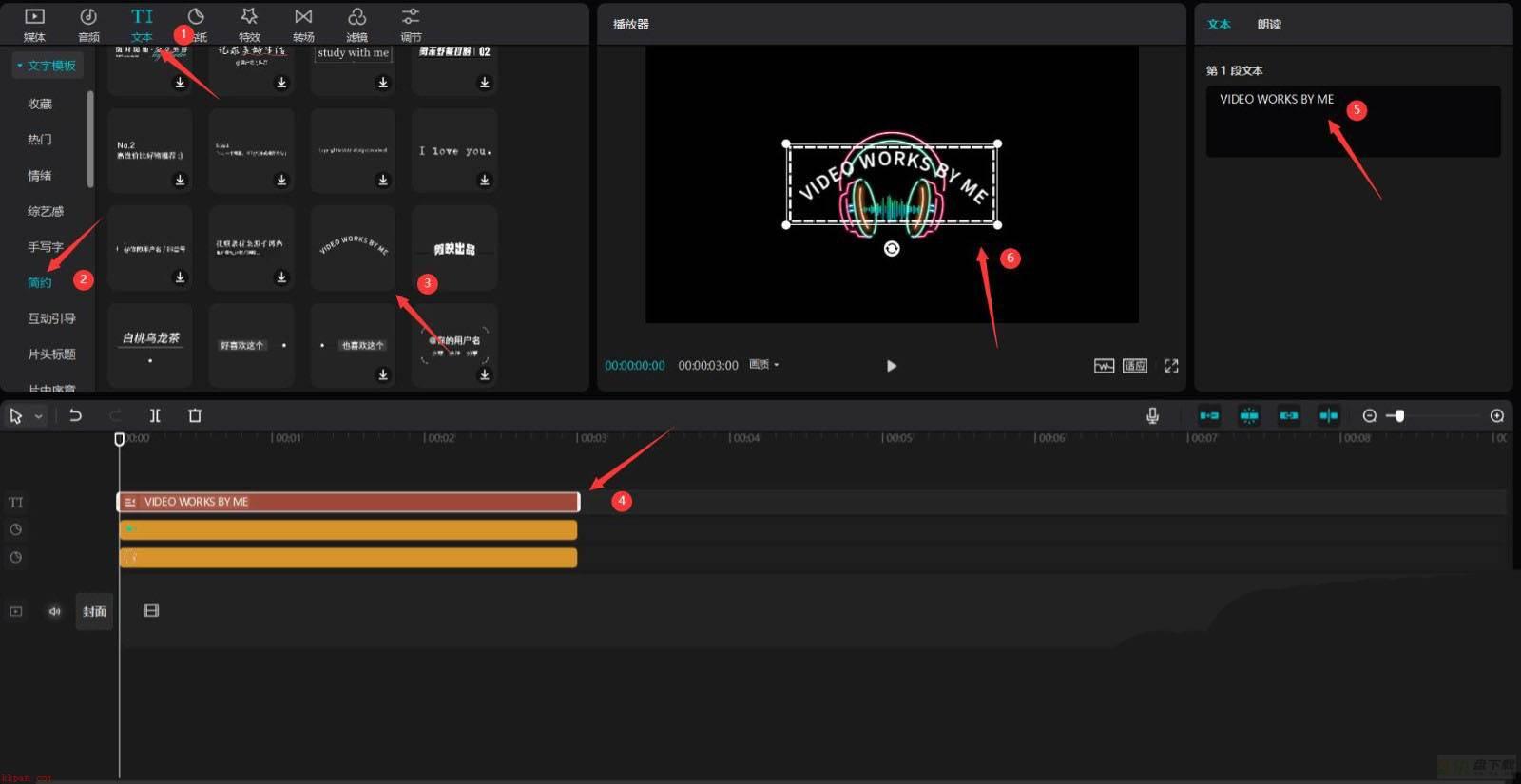
Task: Download the 我的用户名 template
Action: pos(485,374)
